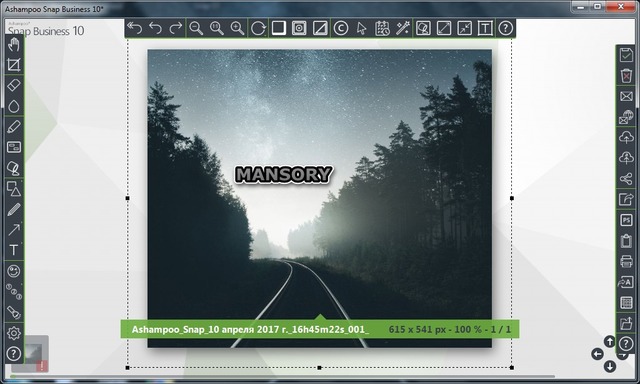
Task: Open the shapes tool
Action: tap(13, 189)
